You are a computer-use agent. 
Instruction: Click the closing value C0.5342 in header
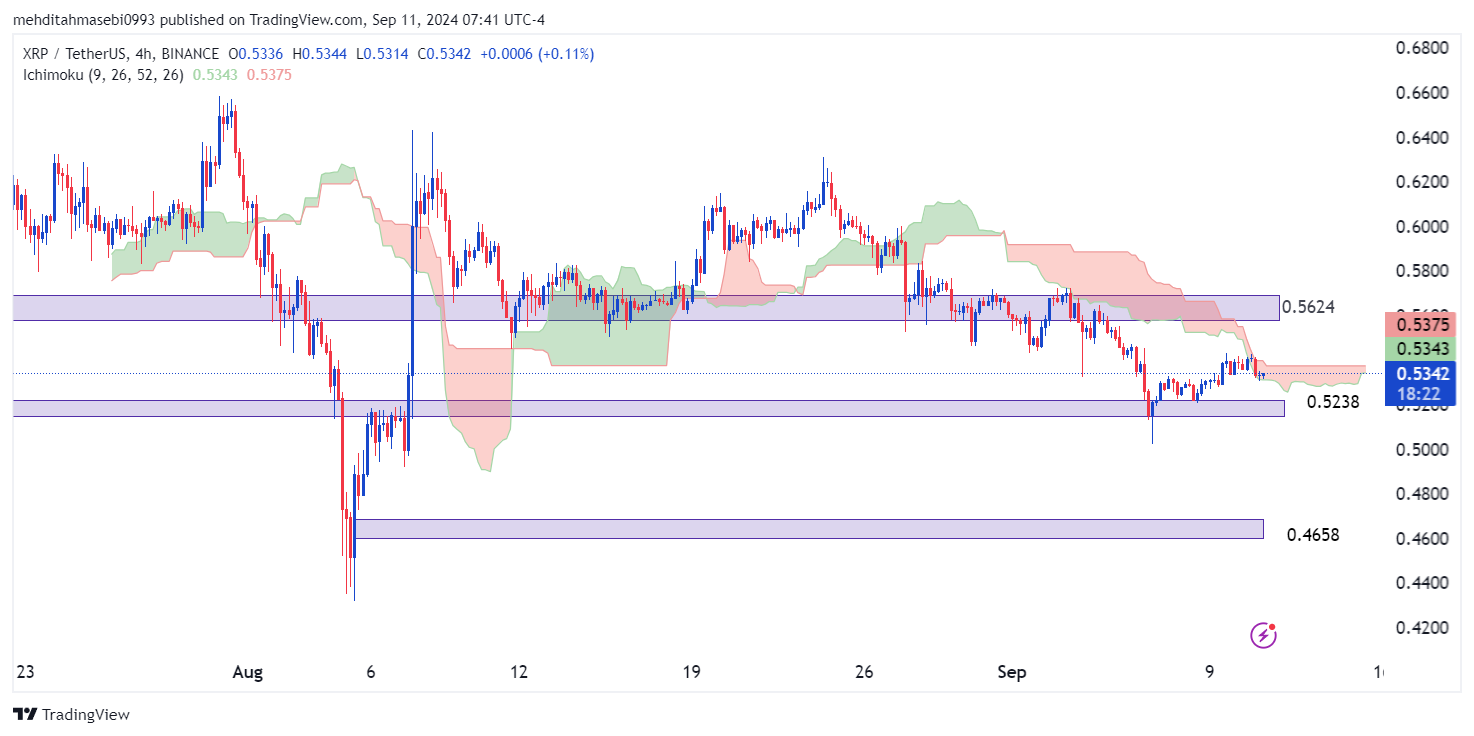[443, 54]
